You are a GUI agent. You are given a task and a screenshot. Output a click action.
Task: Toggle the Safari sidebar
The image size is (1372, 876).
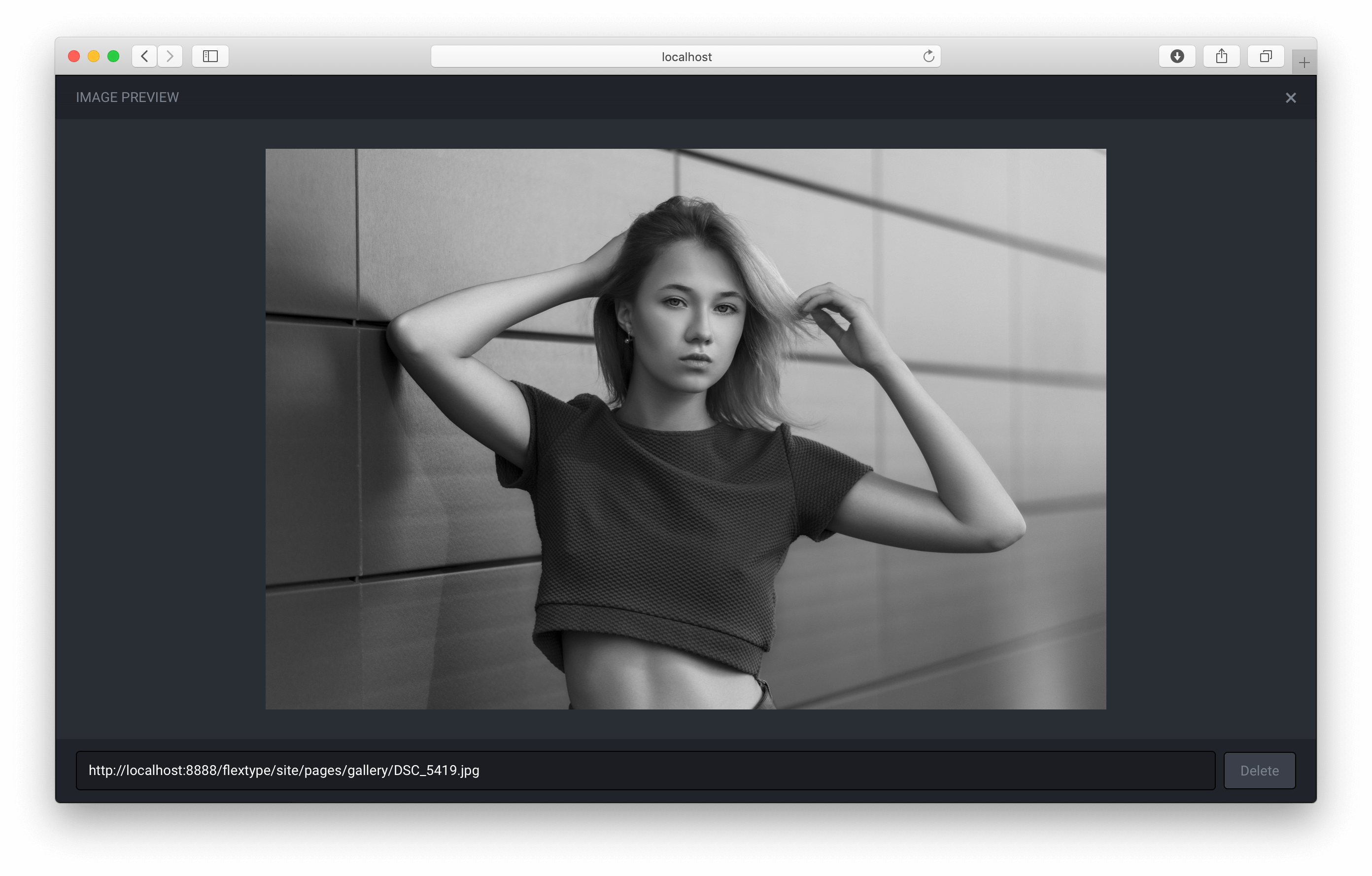coord(210,56)
